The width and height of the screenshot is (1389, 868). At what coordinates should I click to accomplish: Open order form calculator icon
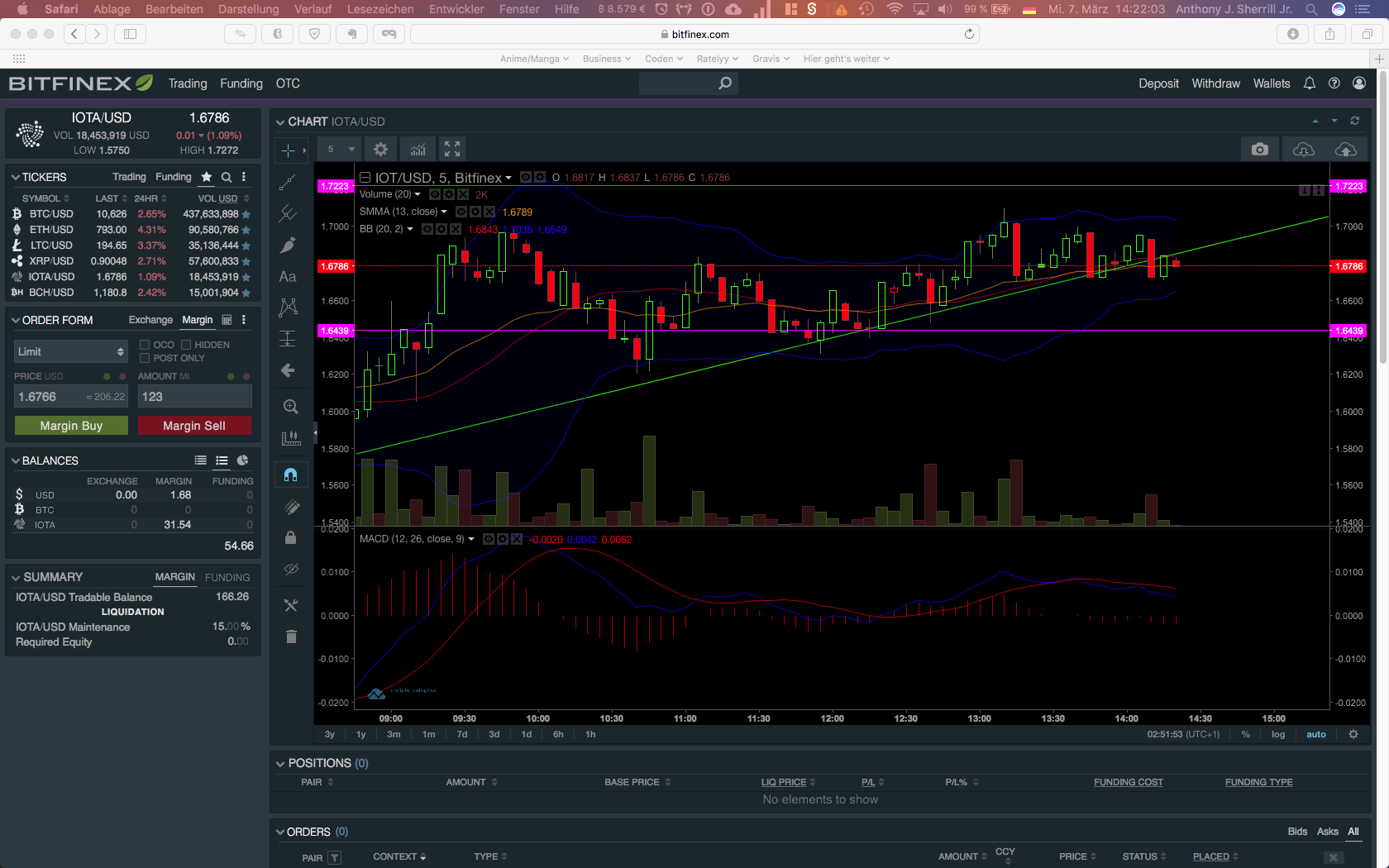click(227, 320)
